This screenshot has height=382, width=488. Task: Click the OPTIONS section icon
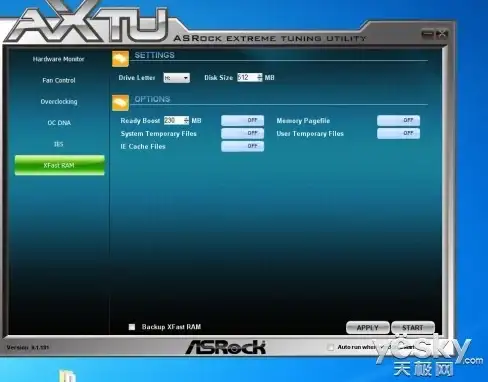coord(120,103)
